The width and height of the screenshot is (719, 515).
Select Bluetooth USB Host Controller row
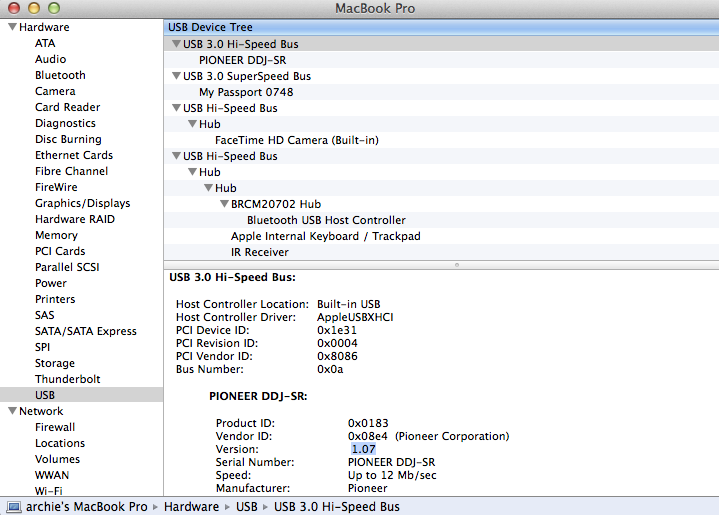[x=441, y=220]
